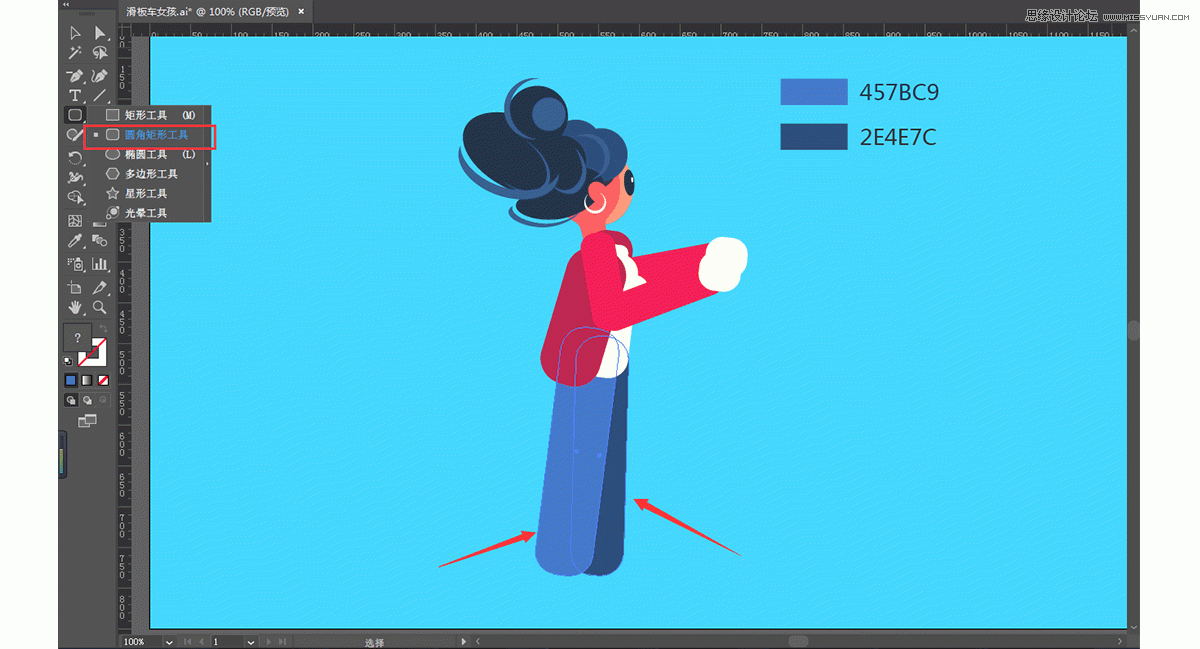Choose 圆角矩形工具 from the flyout
The height and width of the screenshot is (649, 1200).
click(155, 135)
